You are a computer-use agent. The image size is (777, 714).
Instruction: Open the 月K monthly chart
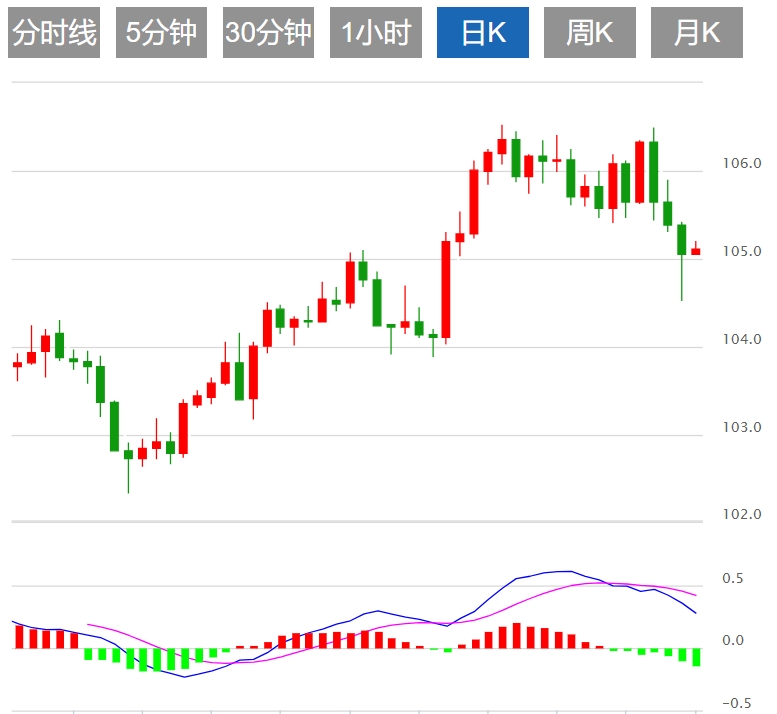tap(697, 33)
